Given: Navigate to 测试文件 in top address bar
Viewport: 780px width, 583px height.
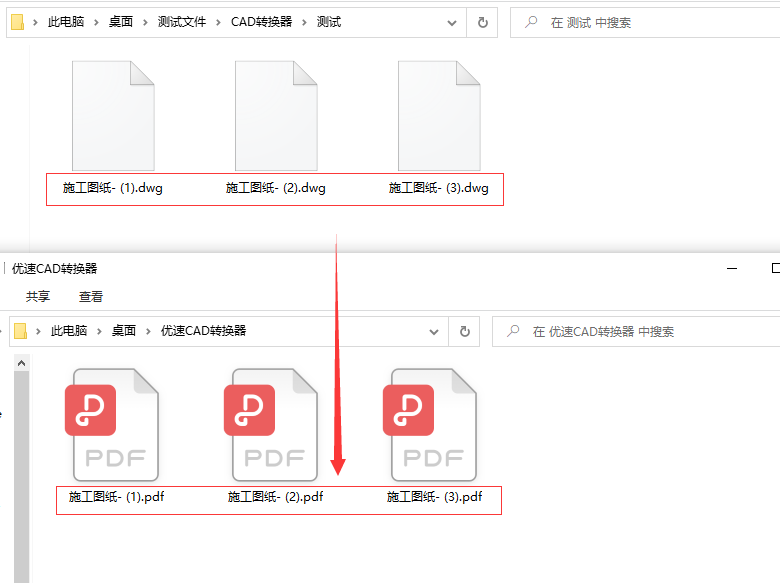Looking at the screenshot, I should click(x=182, y=22).
